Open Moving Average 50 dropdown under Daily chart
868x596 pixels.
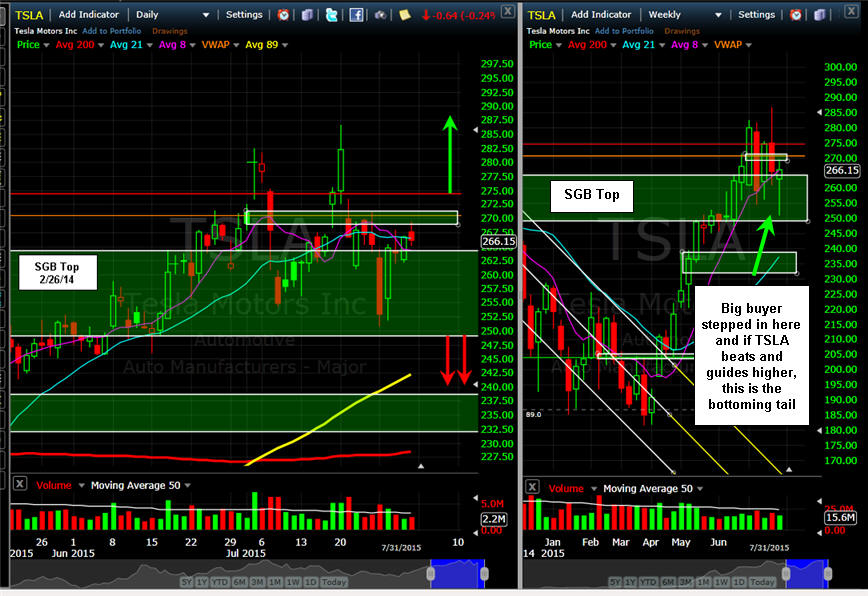188,486
